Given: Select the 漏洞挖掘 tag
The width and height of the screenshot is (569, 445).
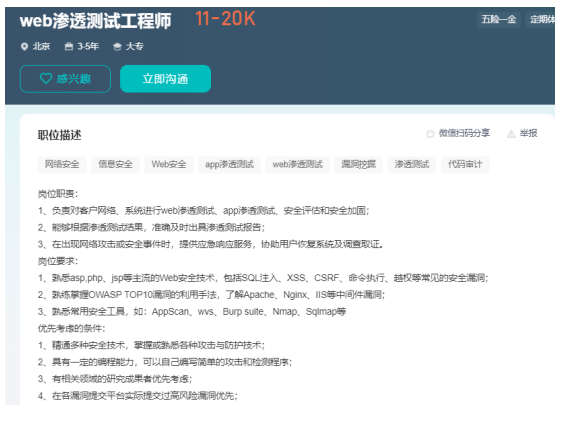Looking at the screenshot, I should click(x=358, y=164).
